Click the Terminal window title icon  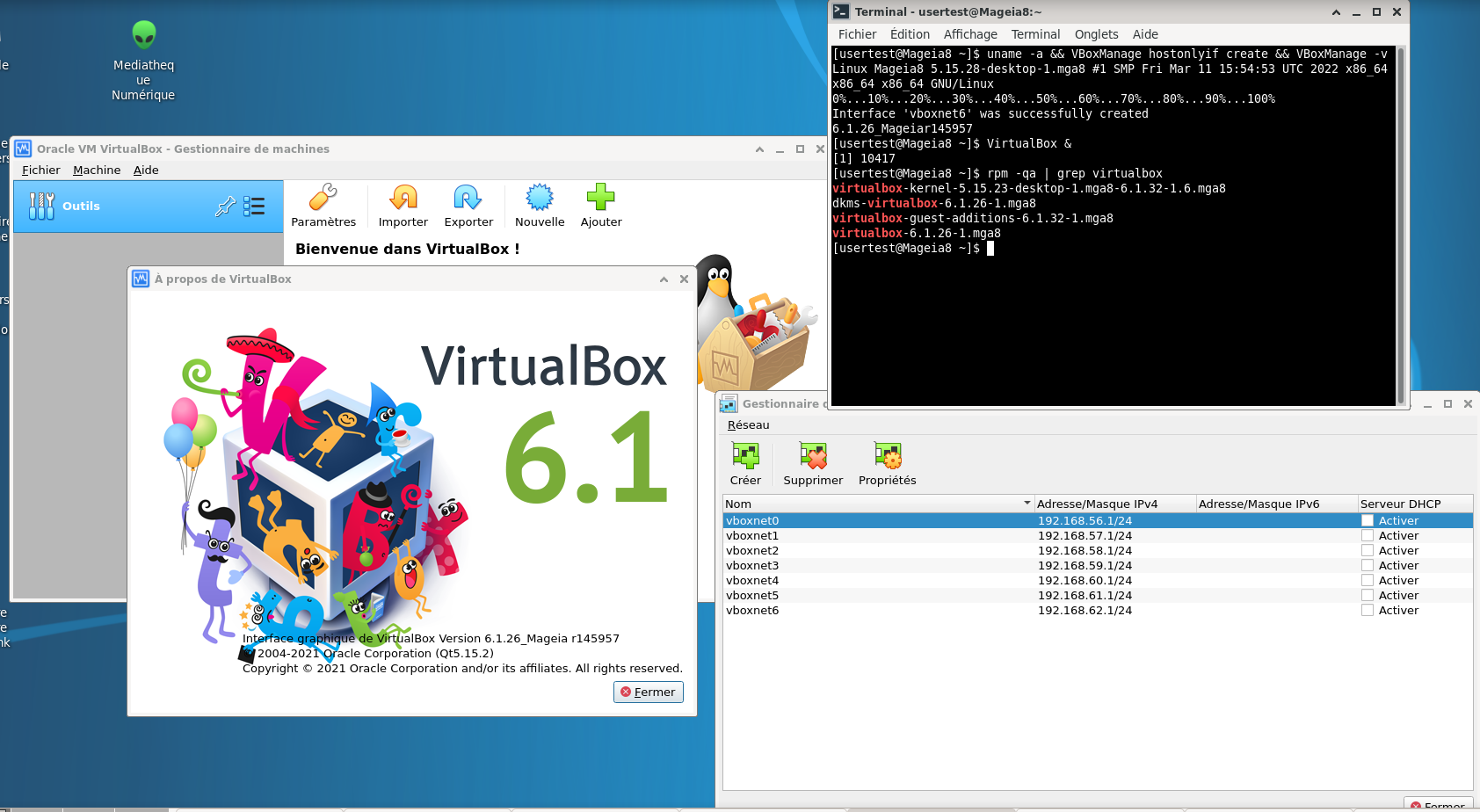tap(841, 11)
